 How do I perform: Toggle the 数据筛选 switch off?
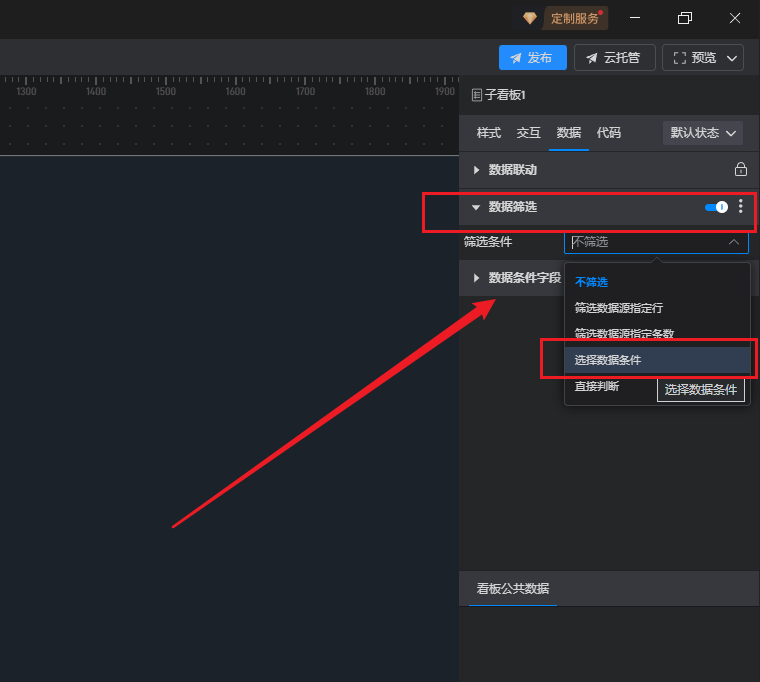[x=716, y=207]
